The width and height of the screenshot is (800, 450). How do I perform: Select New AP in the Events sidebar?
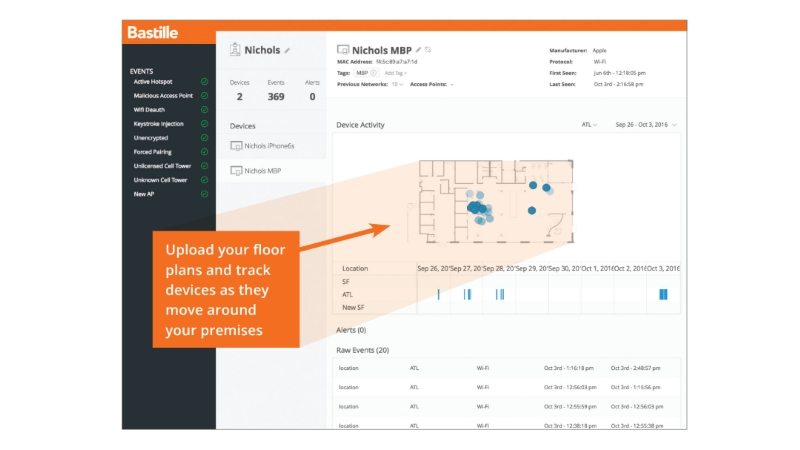(143, 194)
